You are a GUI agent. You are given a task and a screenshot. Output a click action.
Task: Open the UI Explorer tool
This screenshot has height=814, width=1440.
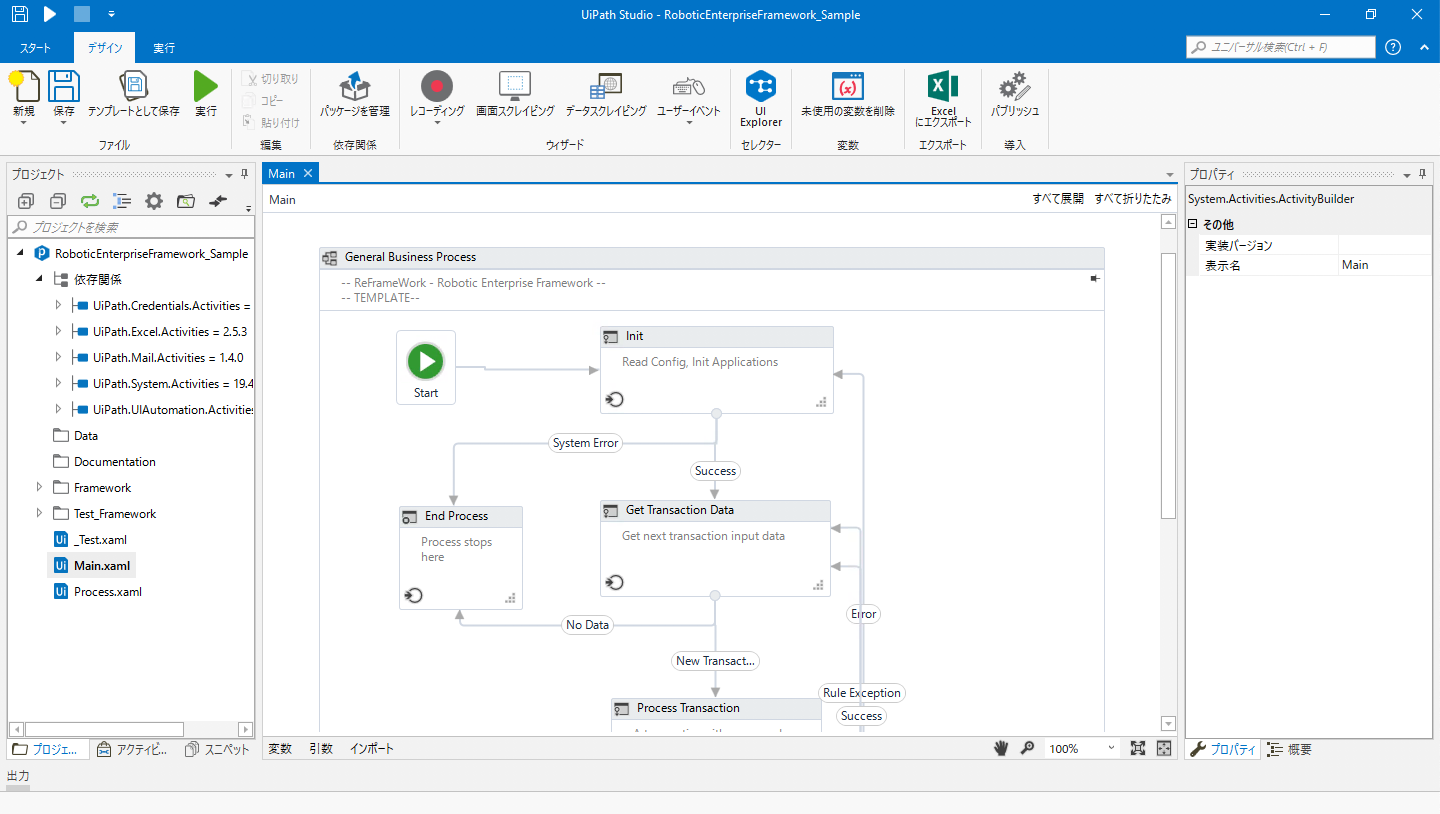[760, 100]
